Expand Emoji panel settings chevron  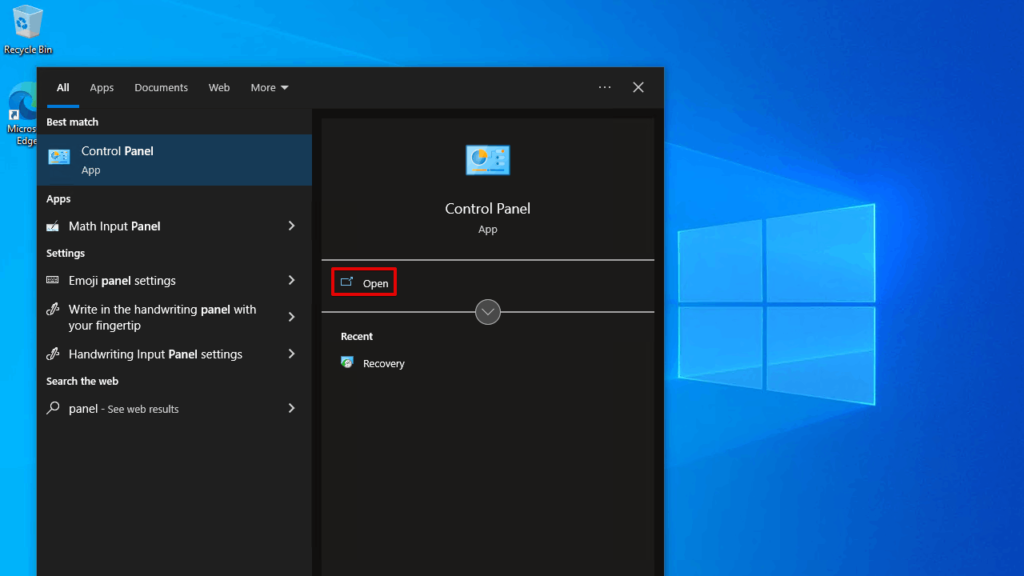290,281
